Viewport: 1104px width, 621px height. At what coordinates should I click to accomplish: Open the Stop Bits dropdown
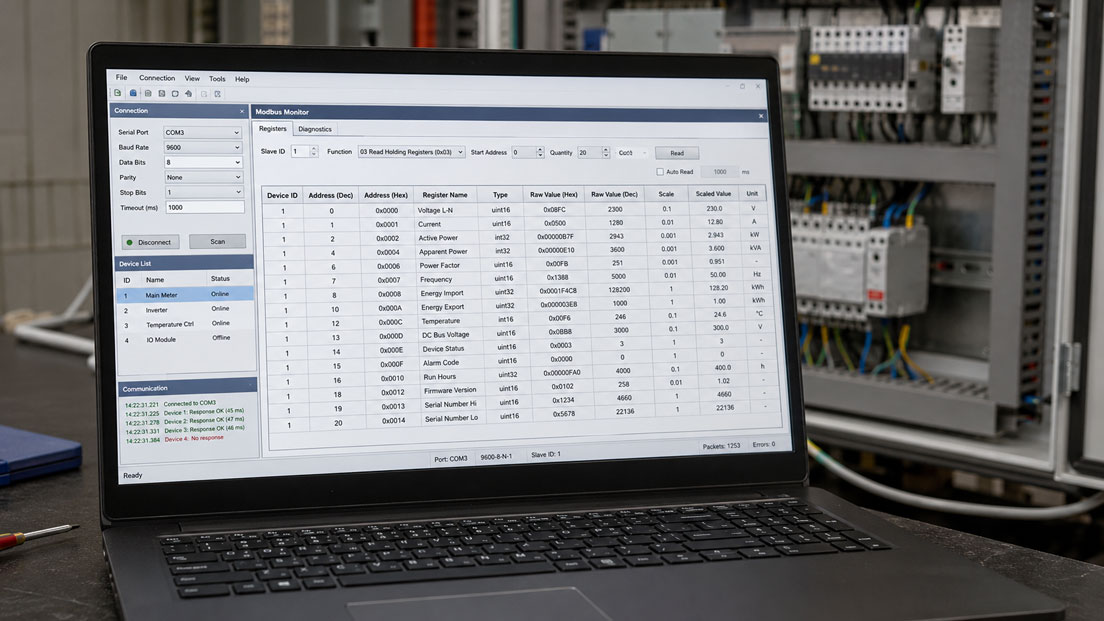pyautogui.click(x=204, y=192)
